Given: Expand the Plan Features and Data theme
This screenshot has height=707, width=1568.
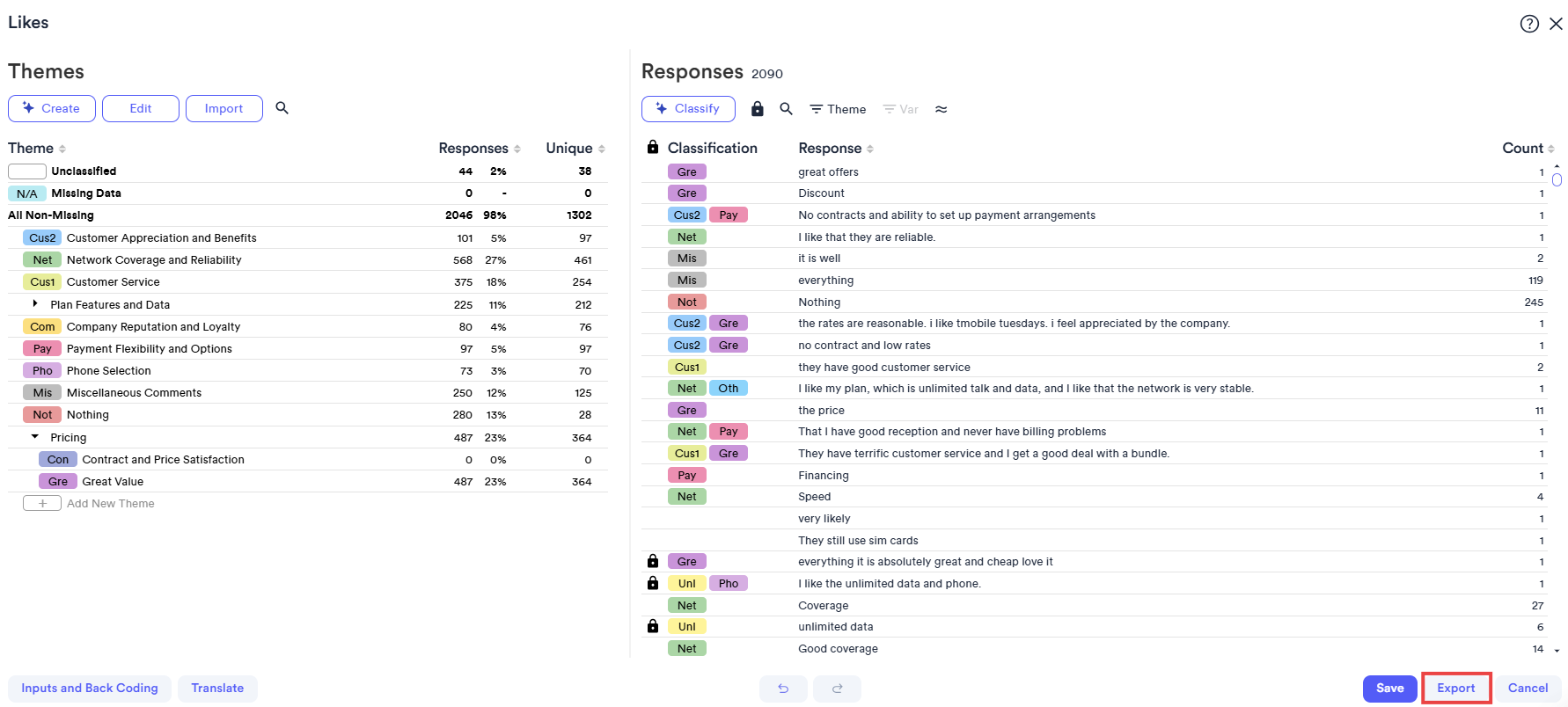Looking at the screenshot, I should 34,303.
